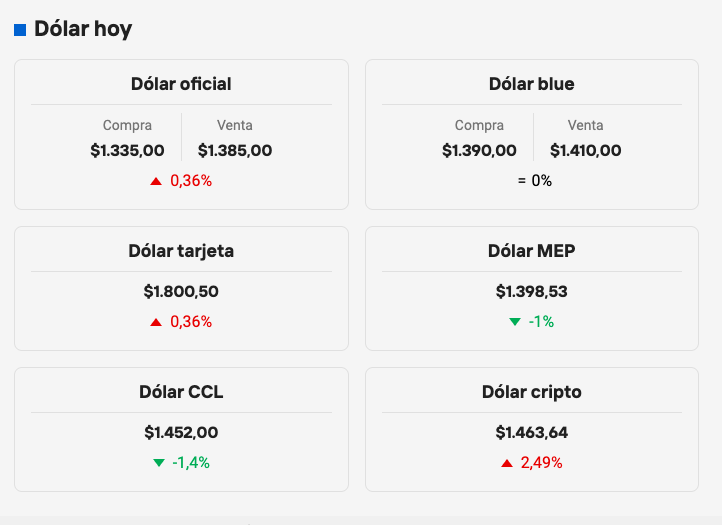Click the Dólar cripto price $1.463,64
The width and height of the screenshot is (722, 525).
tap(532, 433)
